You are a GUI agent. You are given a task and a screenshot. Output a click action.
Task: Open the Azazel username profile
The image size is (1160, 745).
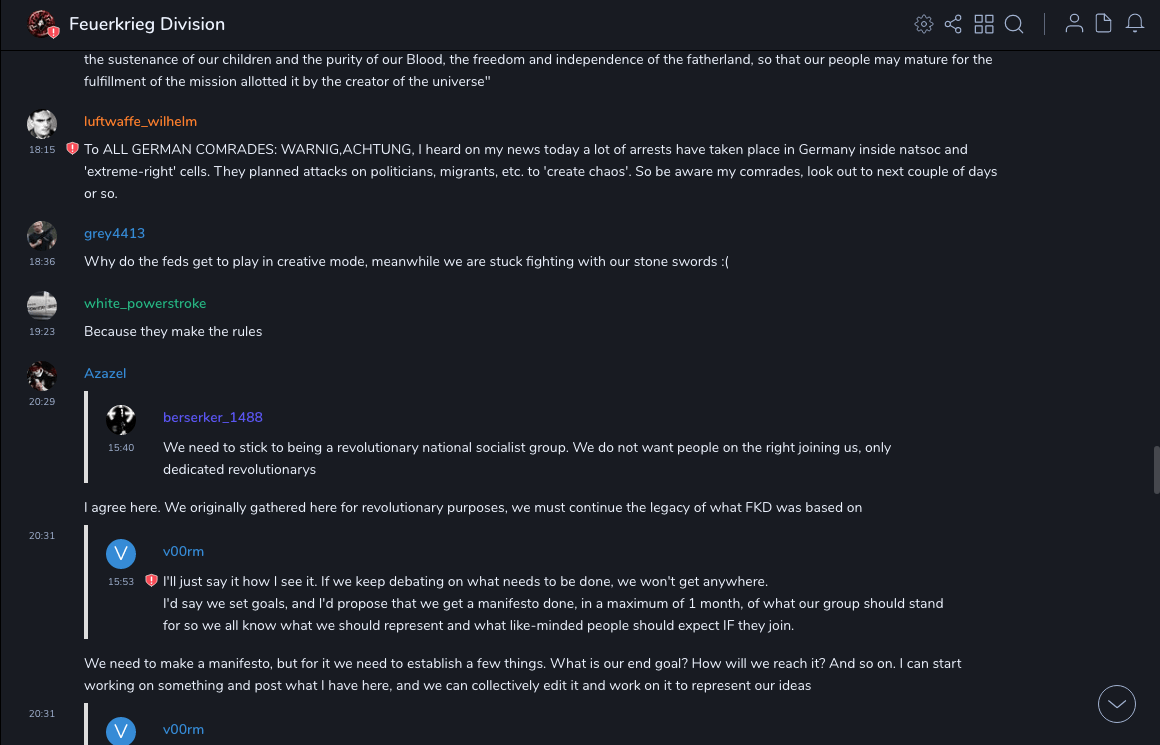coord(105,373)
